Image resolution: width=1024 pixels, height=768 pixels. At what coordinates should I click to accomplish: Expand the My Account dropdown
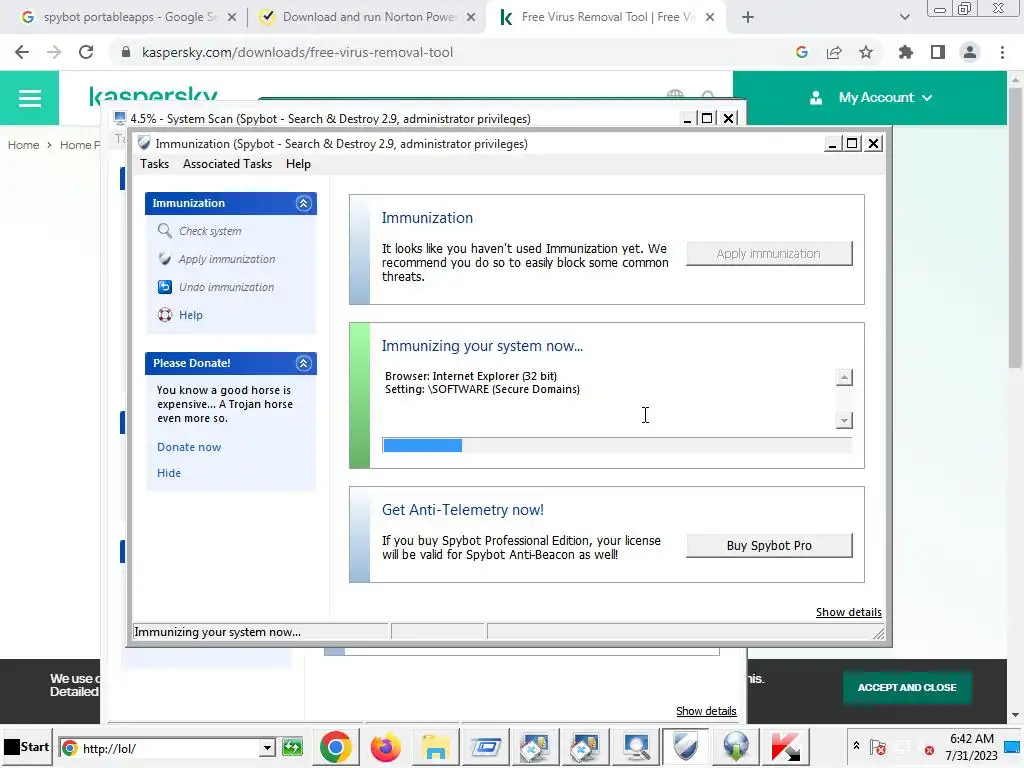click(x=871, y=98)
